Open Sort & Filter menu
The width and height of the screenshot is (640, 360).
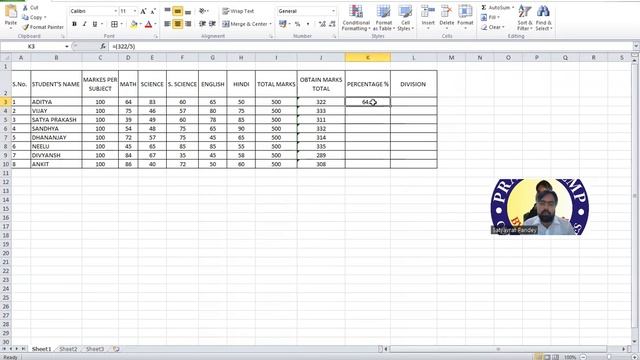tap(524, 18)
